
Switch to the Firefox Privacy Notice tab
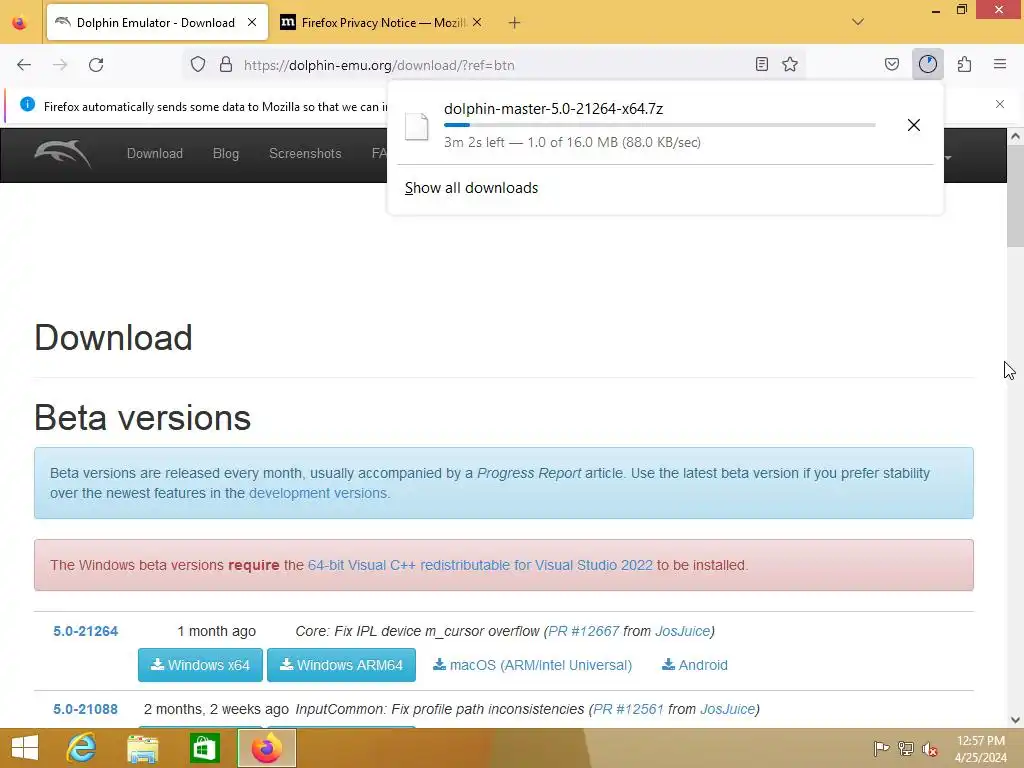(x=383, y=22)
